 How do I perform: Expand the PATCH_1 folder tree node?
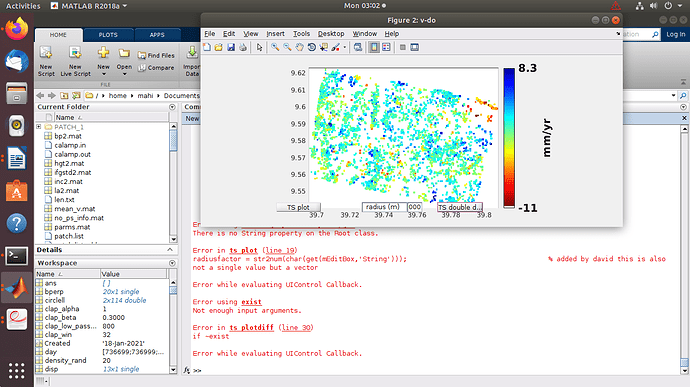(x=39, y=127)
